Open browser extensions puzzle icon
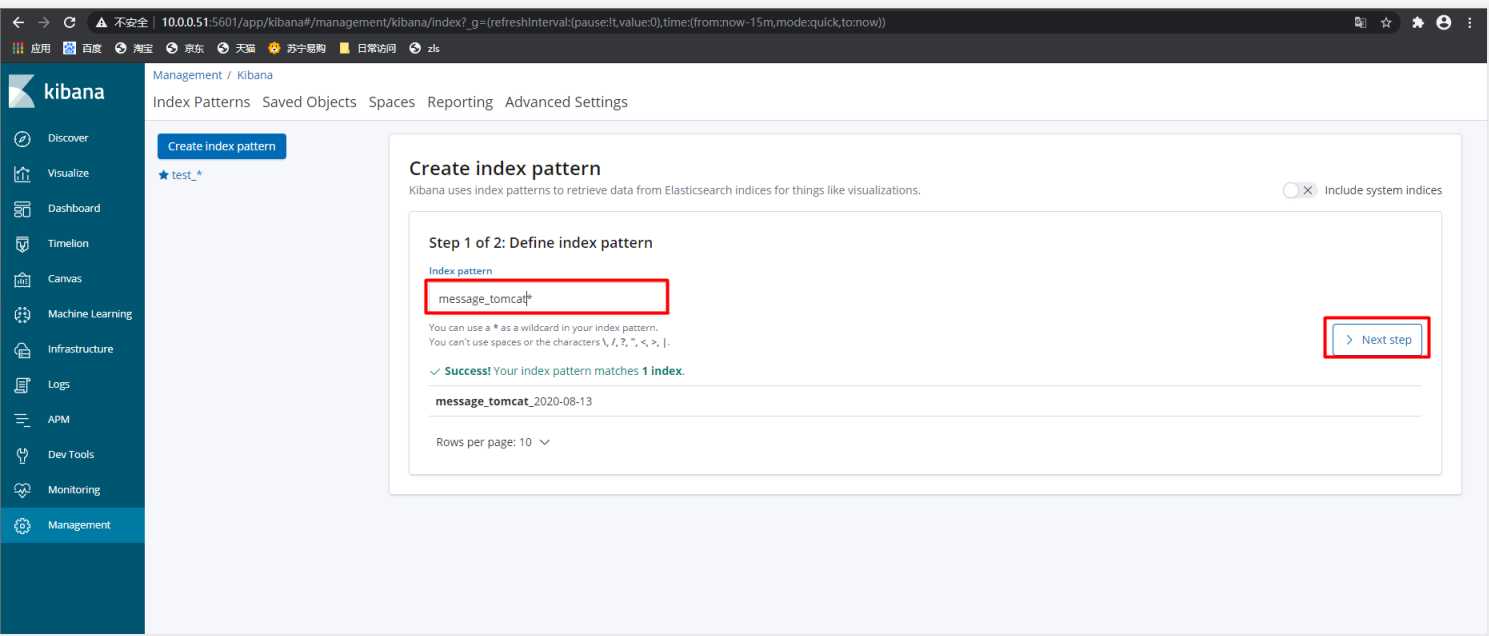 tap(1418, 22)
